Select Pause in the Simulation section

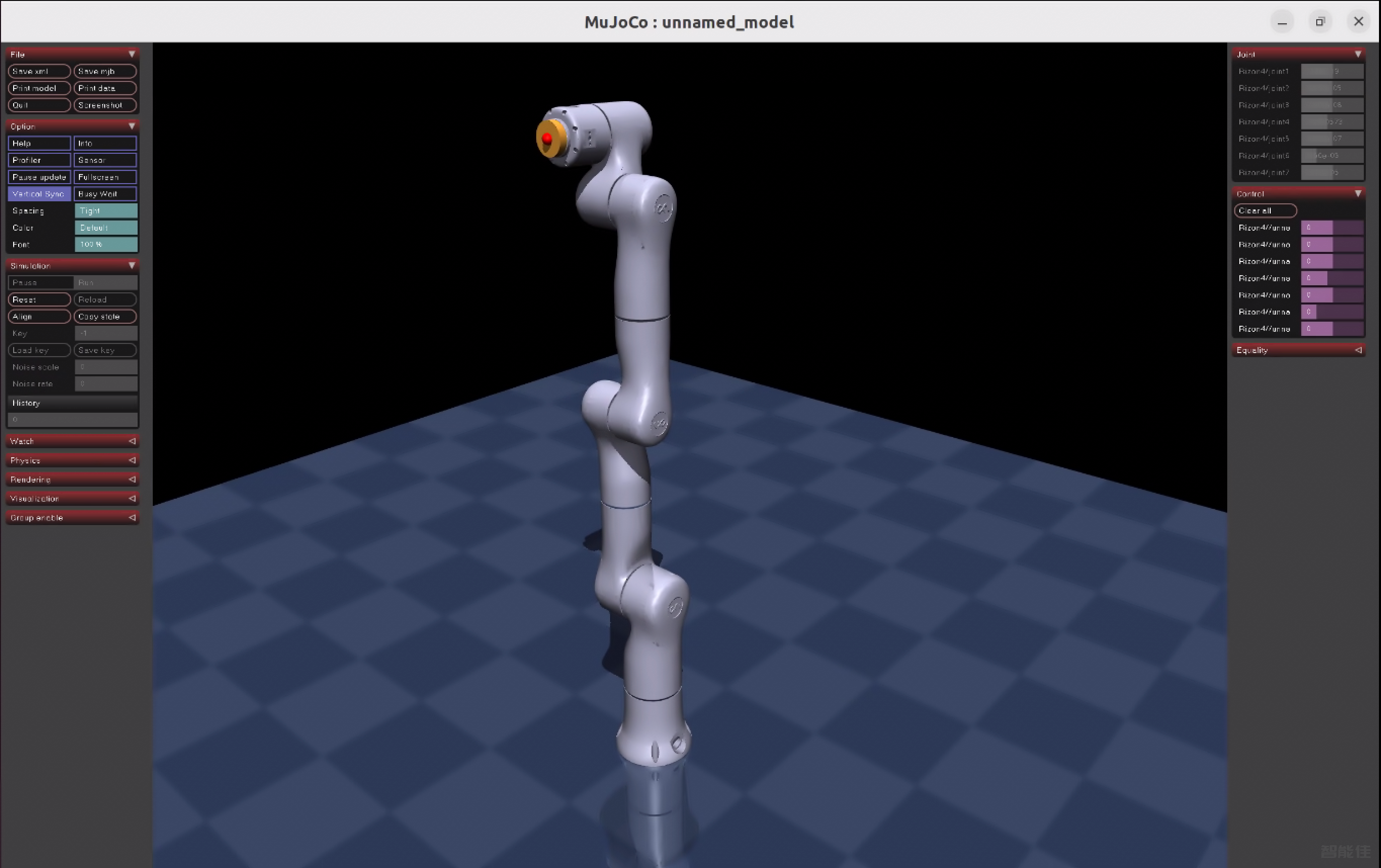(x=40, y=283)
